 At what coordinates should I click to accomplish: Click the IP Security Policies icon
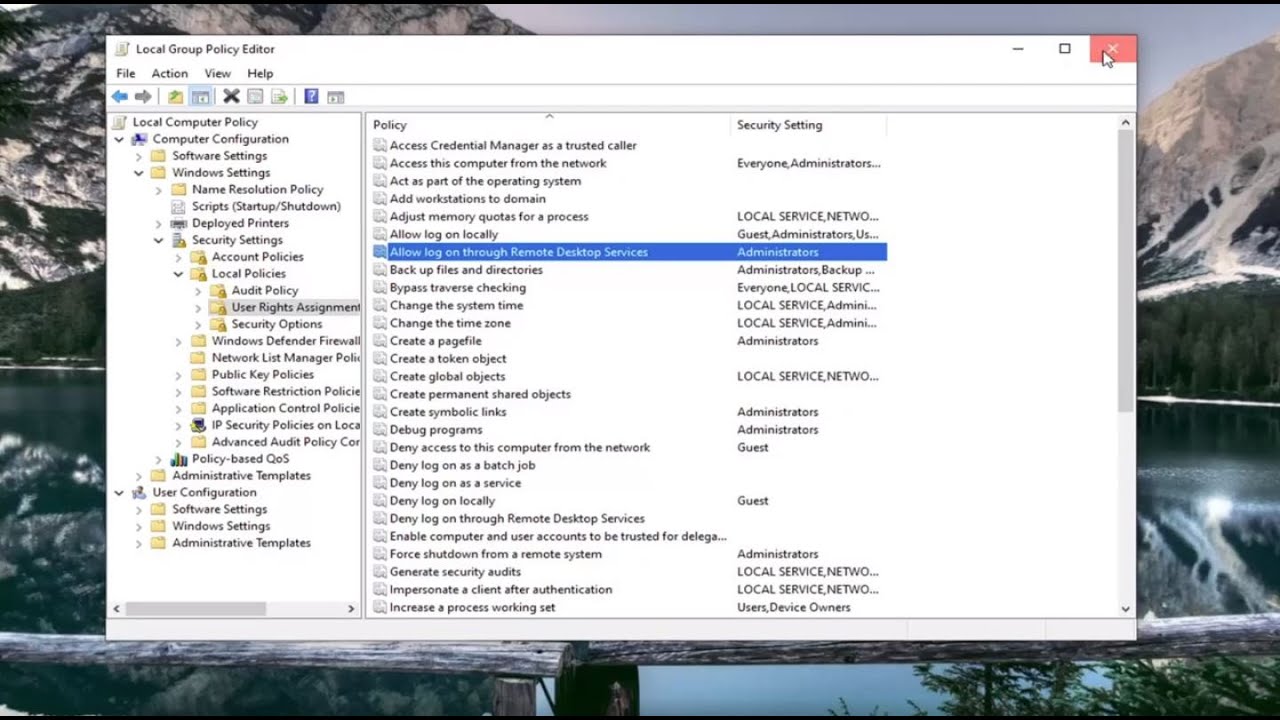(199, 425)
